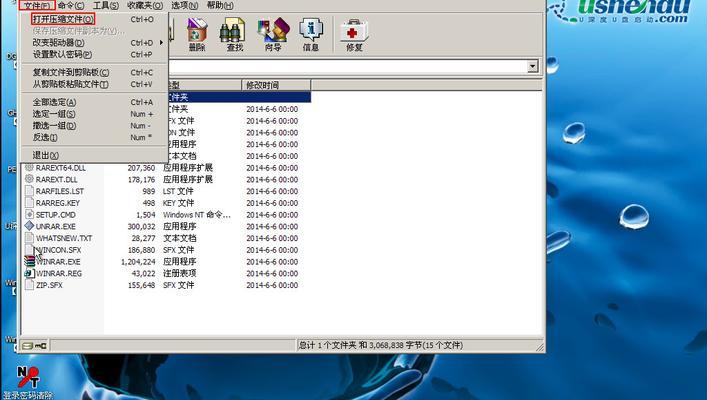Click the type cell 注册表项
The width and height of the screenshot is (707, 400).
tap(179, 273)
